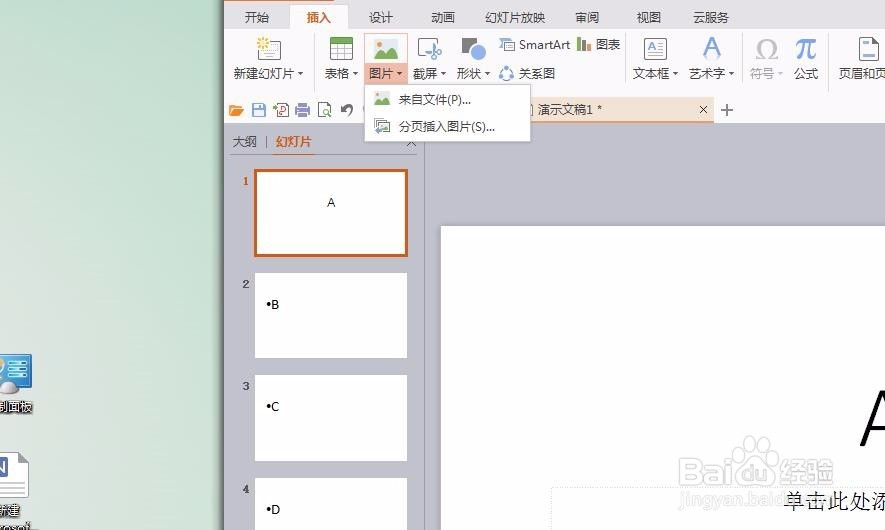Click the 单击此处添 subtitle placeholder
885x530 pixels.
point(834,501)
